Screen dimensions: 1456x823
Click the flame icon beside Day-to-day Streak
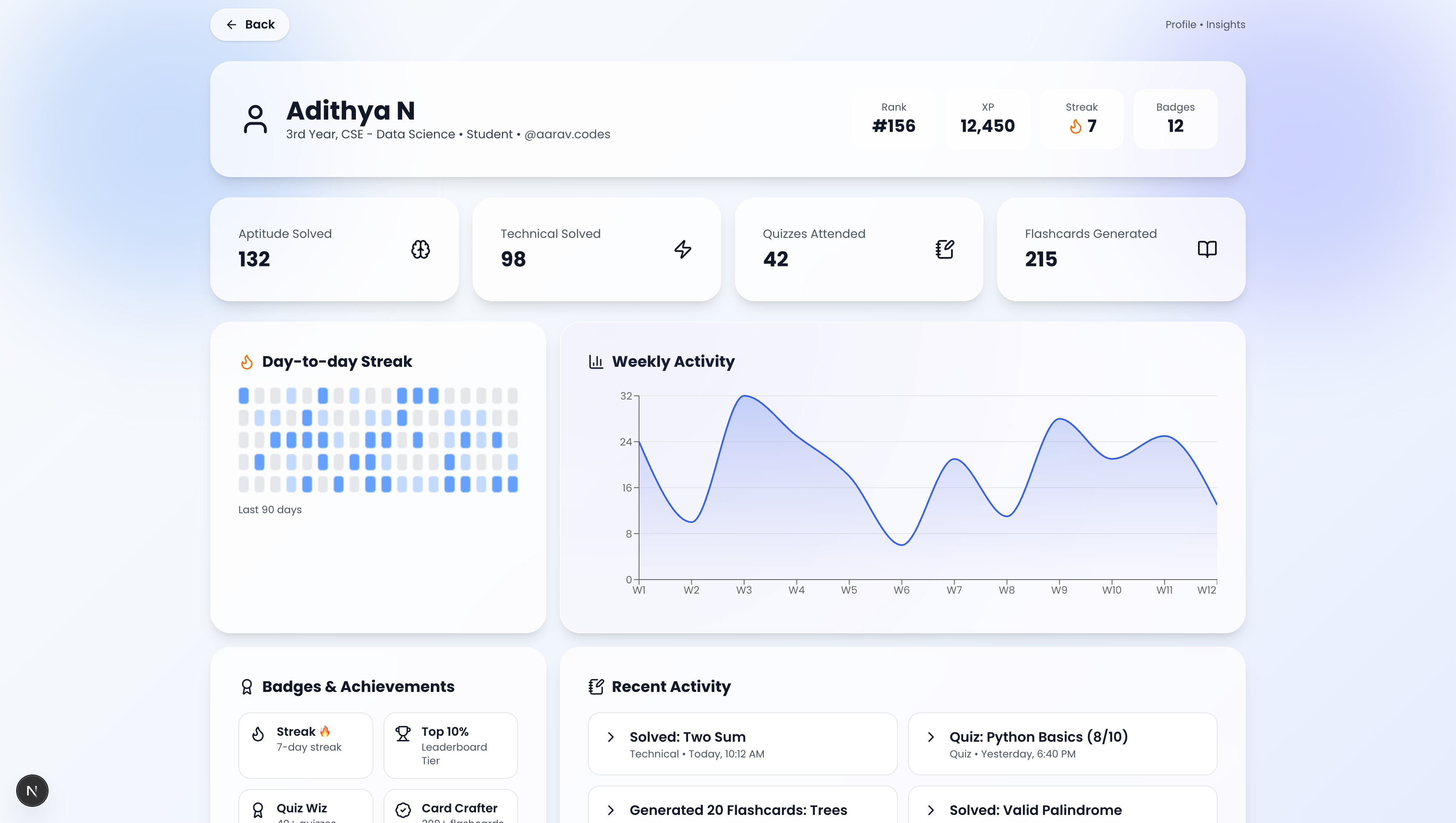tap(246, 362)
